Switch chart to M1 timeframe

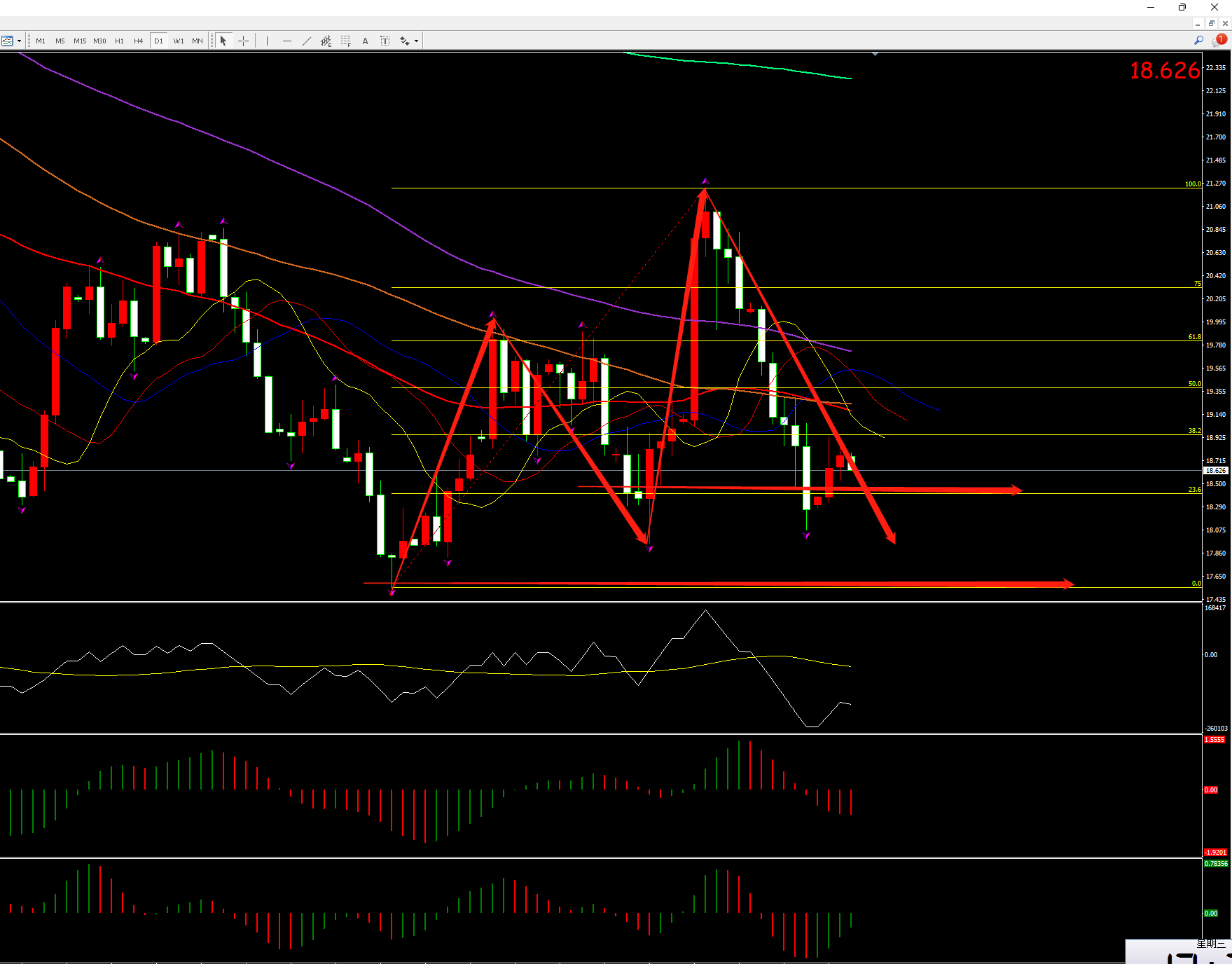pos(41,41)
